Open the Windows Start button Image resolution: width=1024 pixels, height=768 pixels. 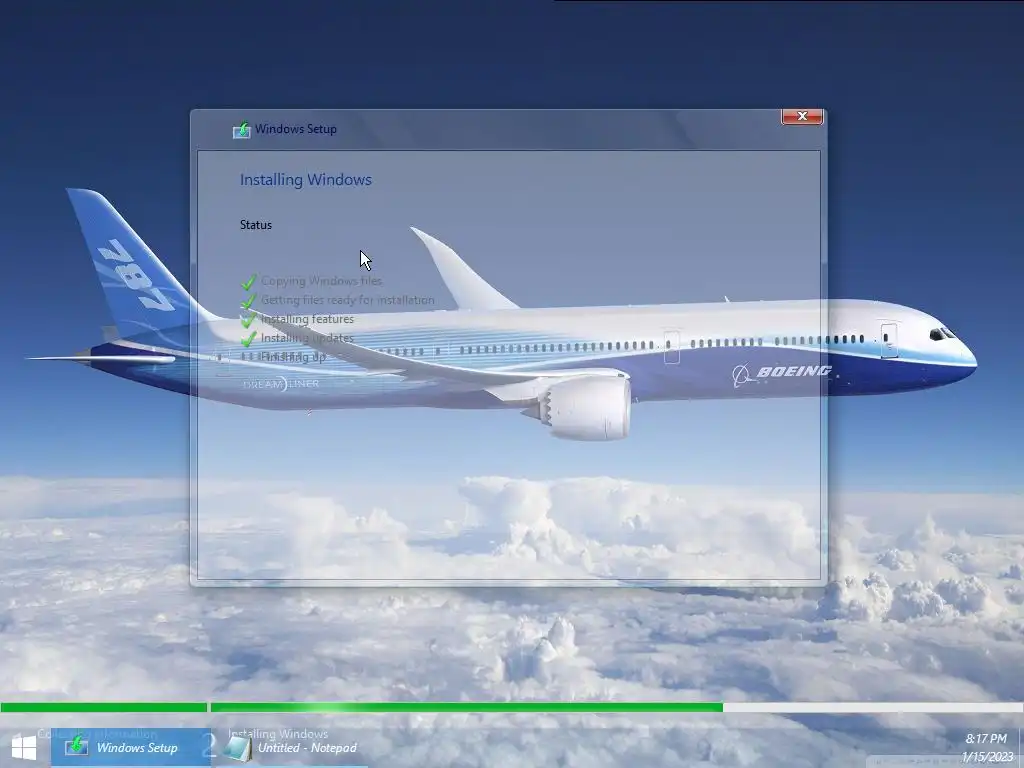click(24, 747)
